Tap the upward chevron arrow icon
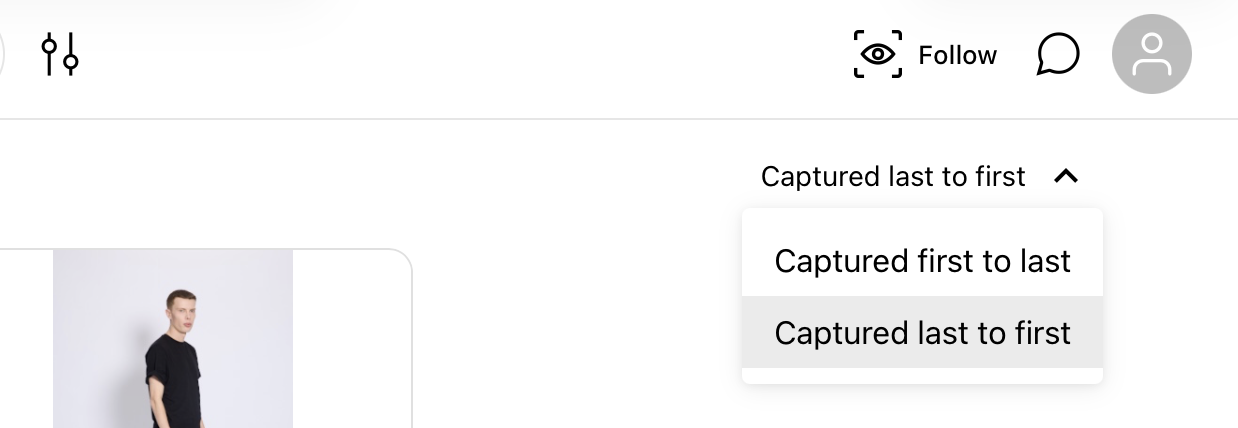The height and width of the screenshot is (428, 1238). tap(1066, 177)
